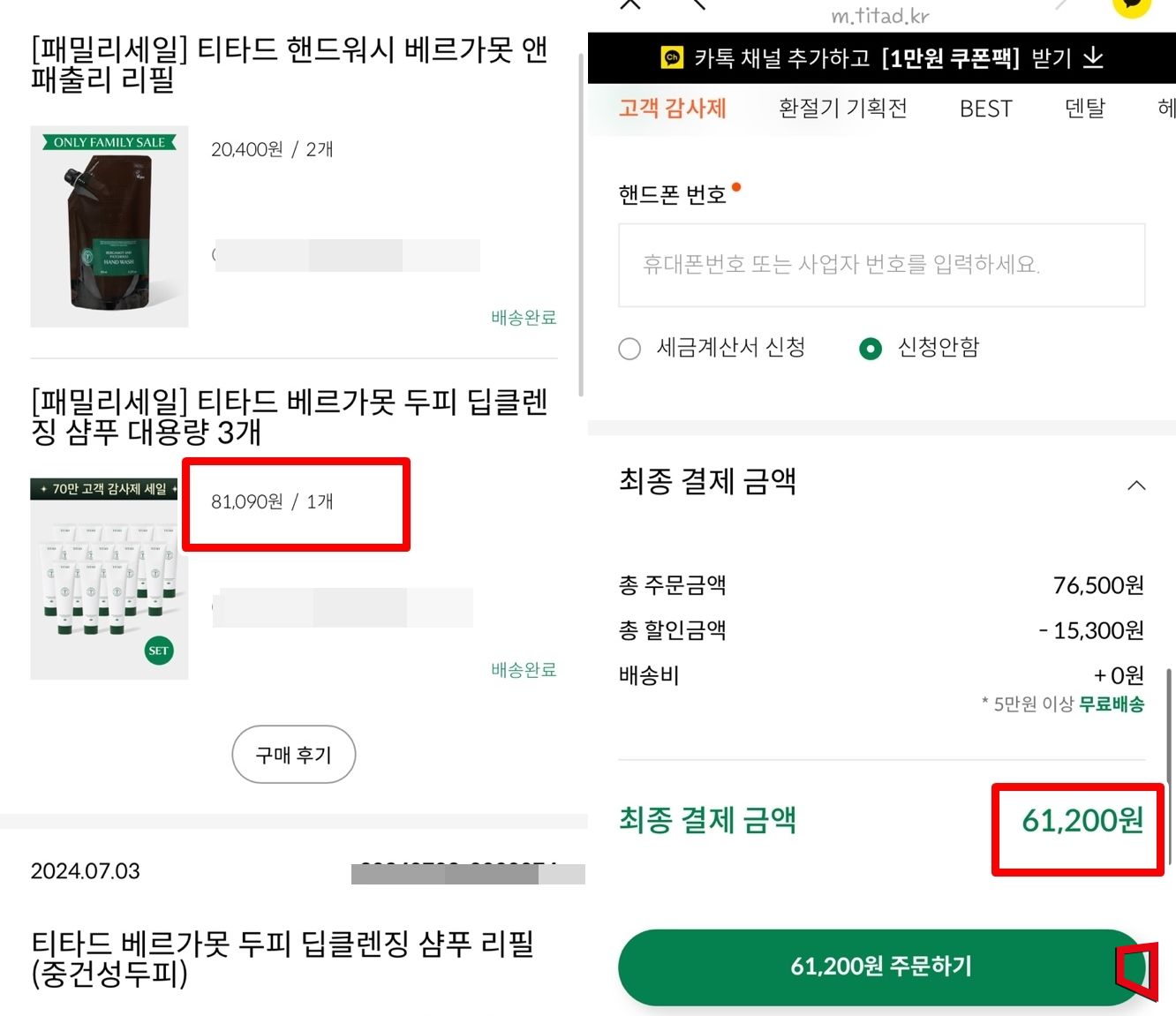Screen dimensions: 1176x1016
Task: Open the 티타드 핸드워시 베르가못 product title
Action: point(289,68)
